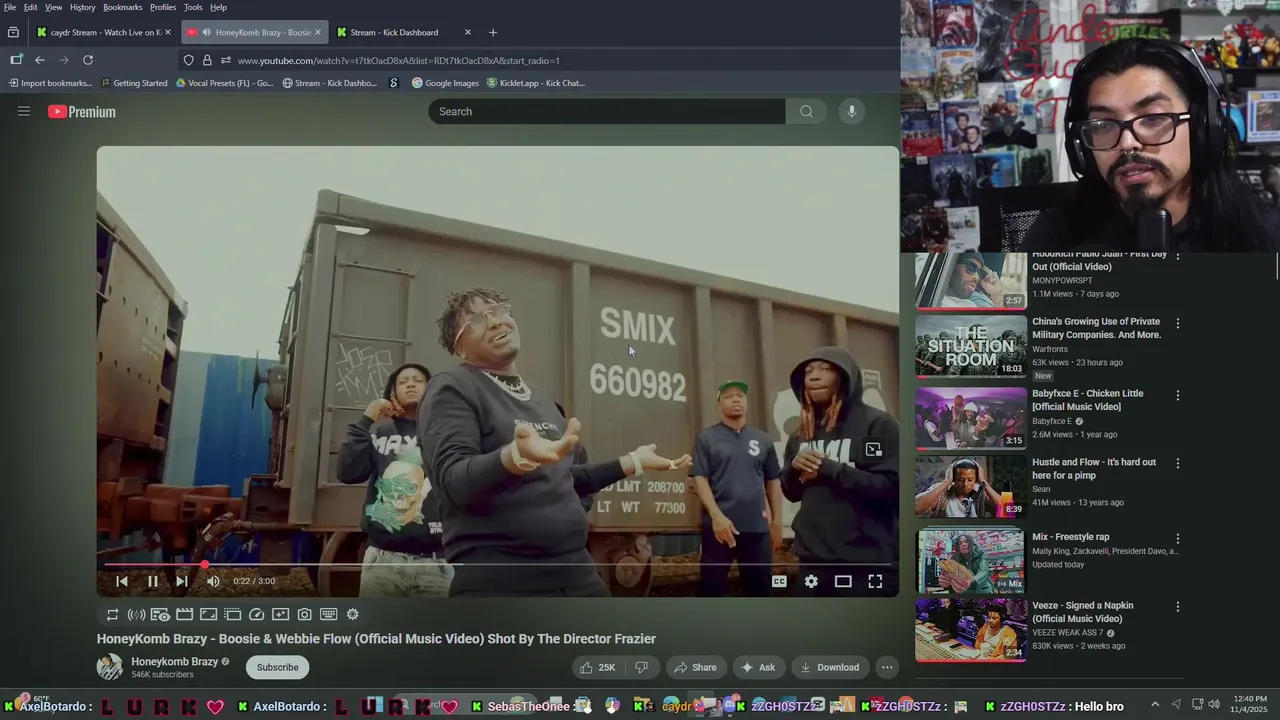Show keyboard shortcuts icon below the player

pos(328,615)
